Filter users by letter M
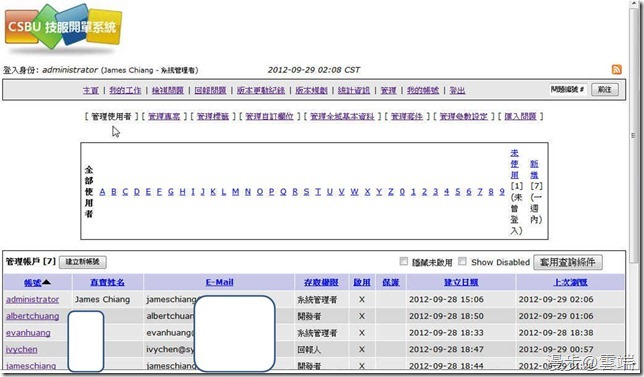Viewport: 644px width, 377px height. pos(235,191)
